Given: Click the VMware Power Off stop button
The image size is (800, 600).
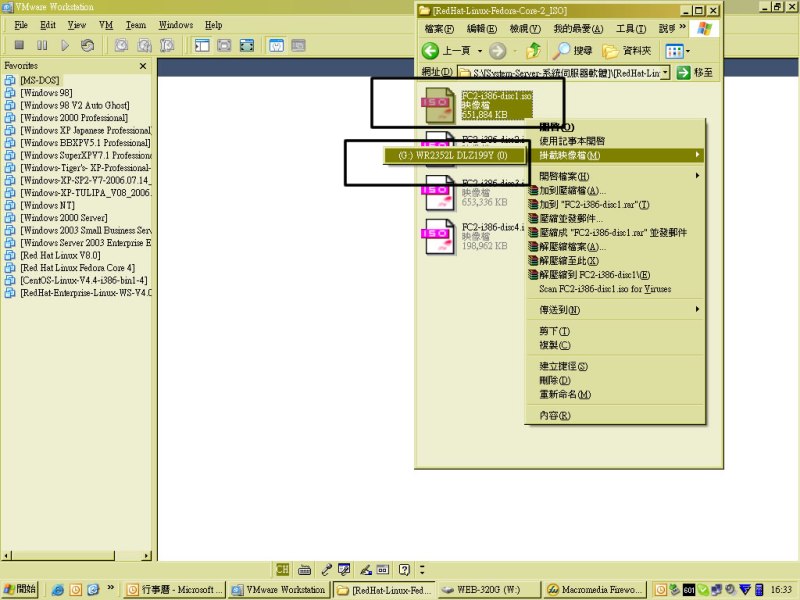Looking at the screenshot, I should click(x=19, y=45).
